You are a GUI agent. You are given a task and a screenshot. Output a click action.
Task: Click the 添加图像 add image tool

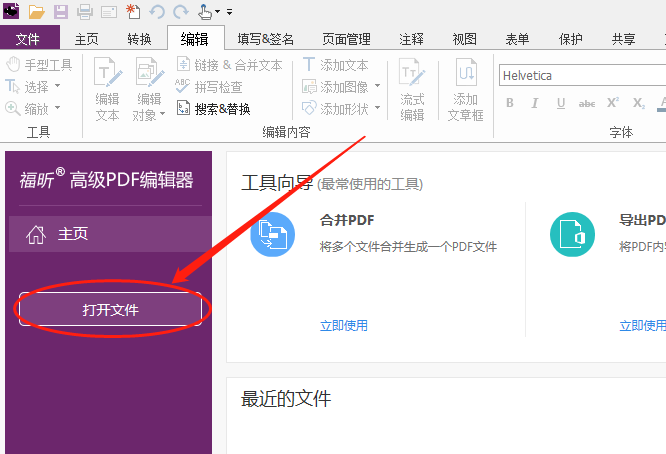(335, 87)
